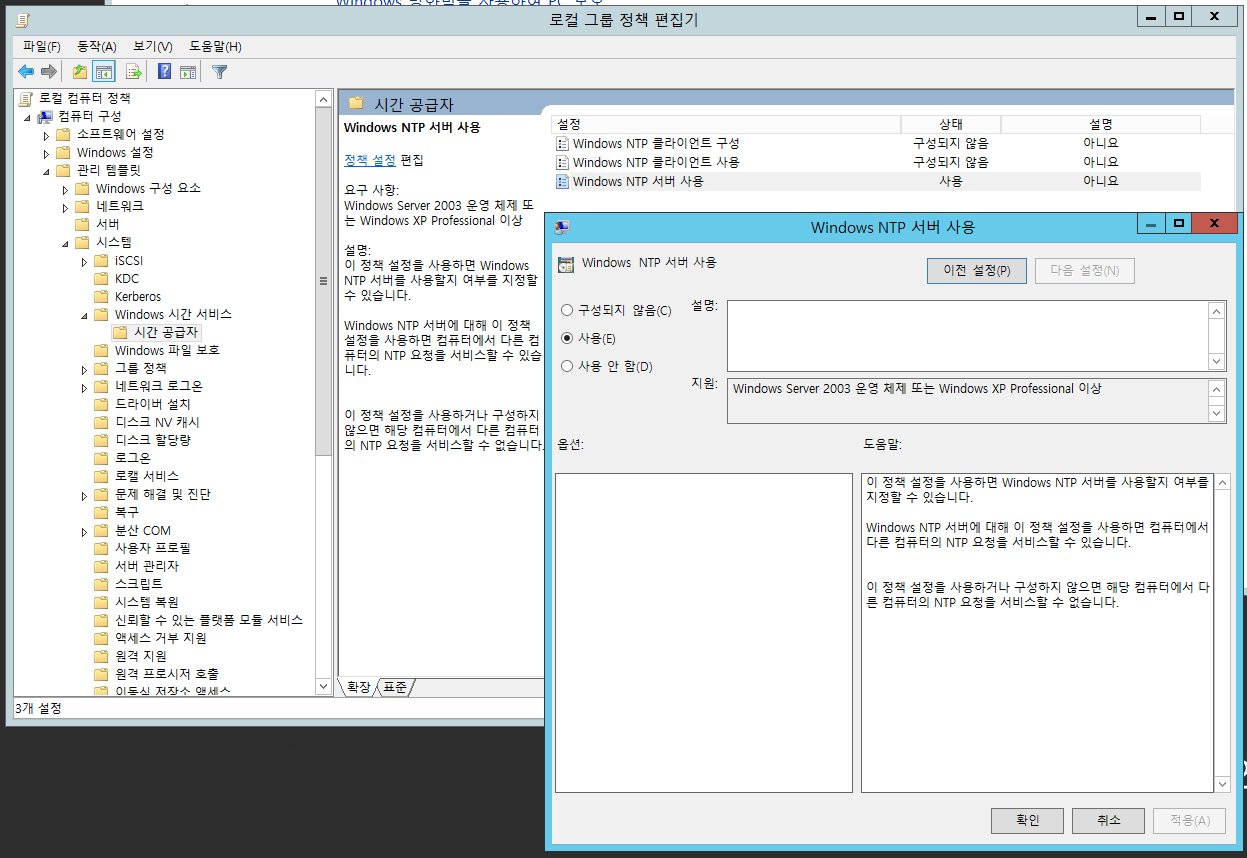Expand the iSCSI node

(x=84, y=261)
